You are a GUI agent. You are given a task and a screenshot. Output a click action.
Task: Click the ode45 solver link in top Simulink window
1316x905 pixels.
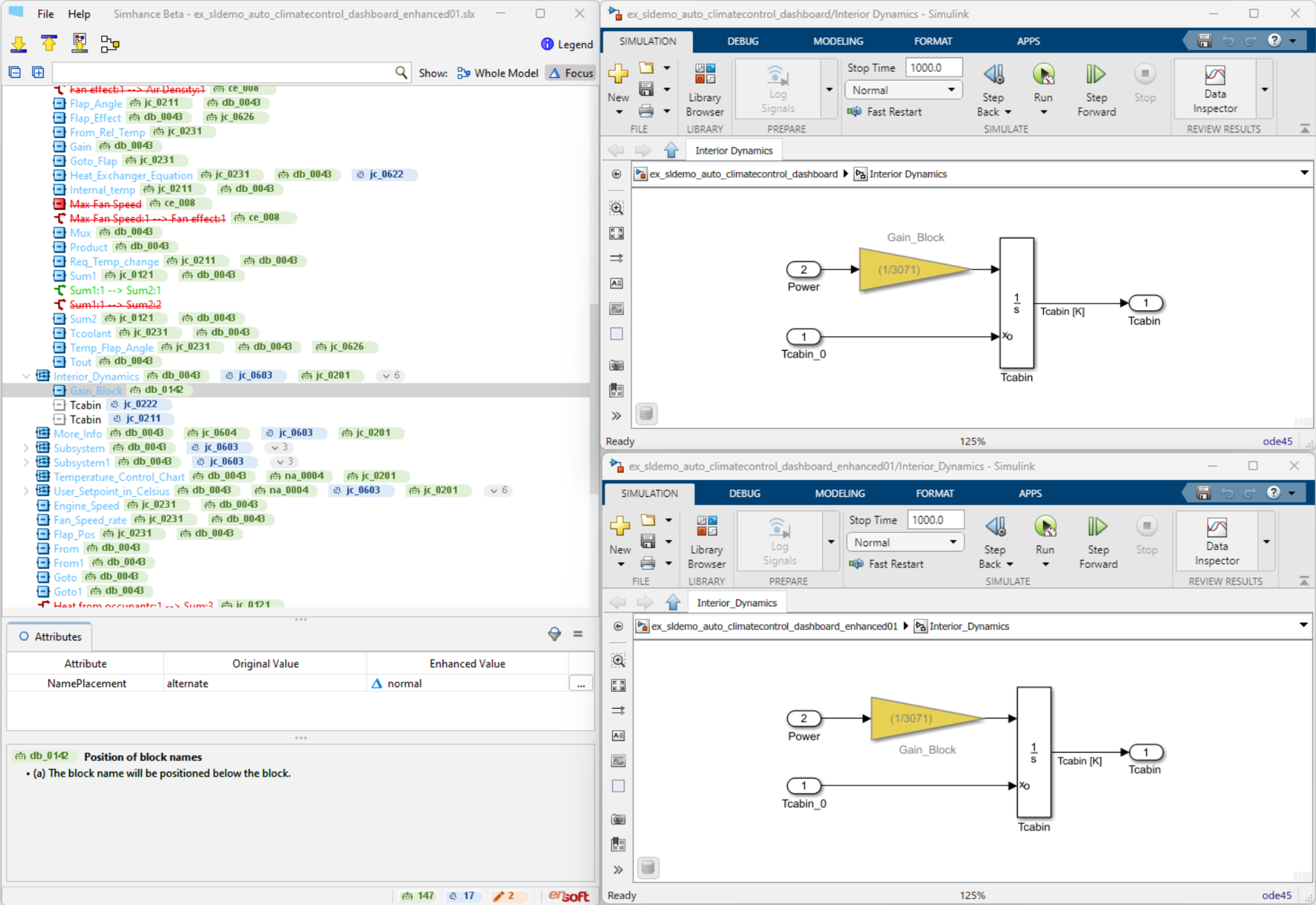(x=1277, y=441)
